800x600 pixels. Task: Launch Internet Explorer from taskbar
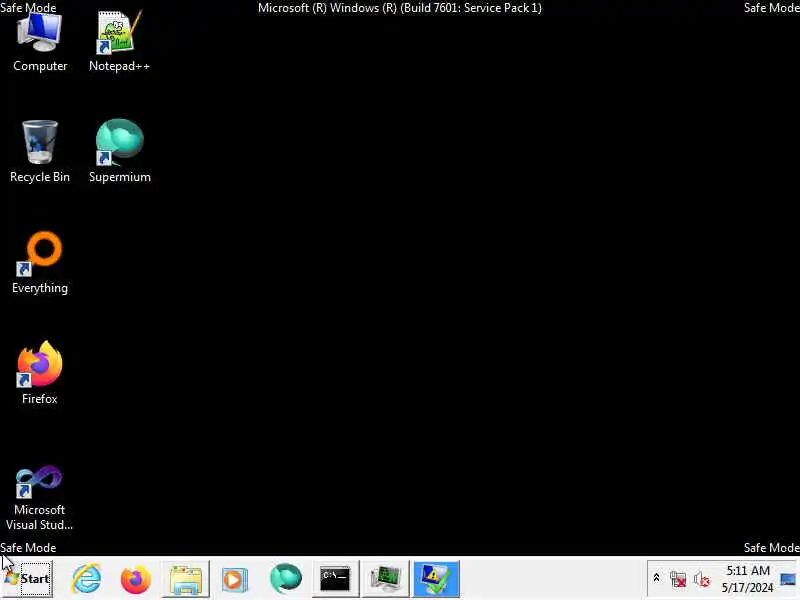coord(86,579)
